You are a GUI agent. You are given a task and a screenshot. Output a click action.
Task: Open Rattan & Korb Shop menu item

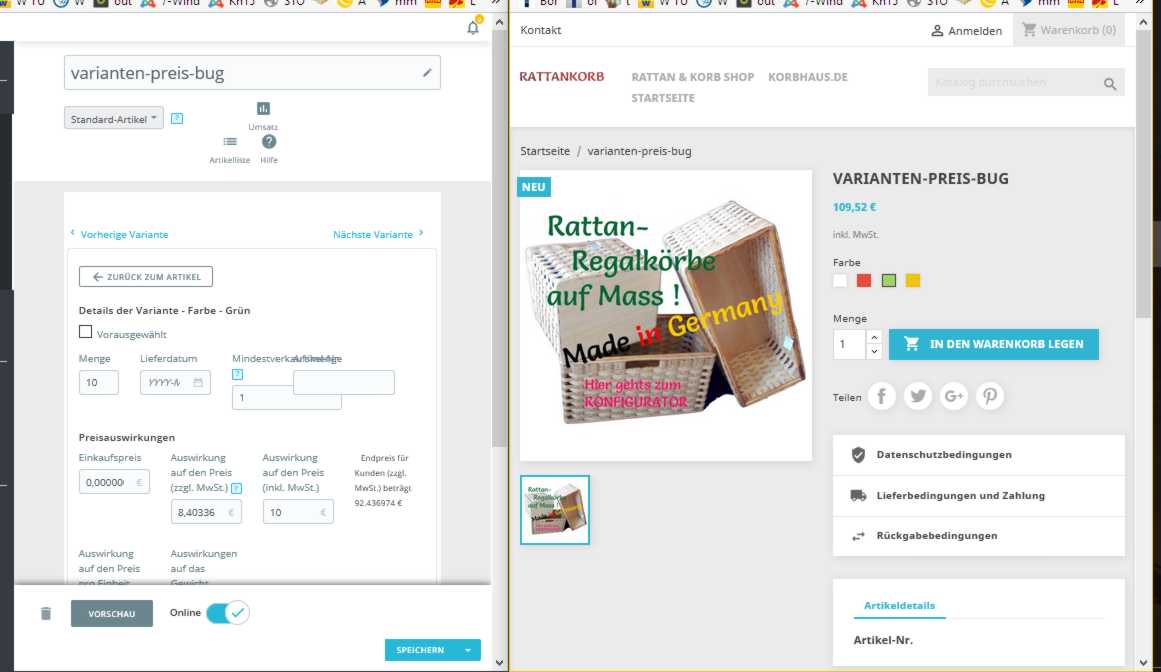(x=692, y=77)
